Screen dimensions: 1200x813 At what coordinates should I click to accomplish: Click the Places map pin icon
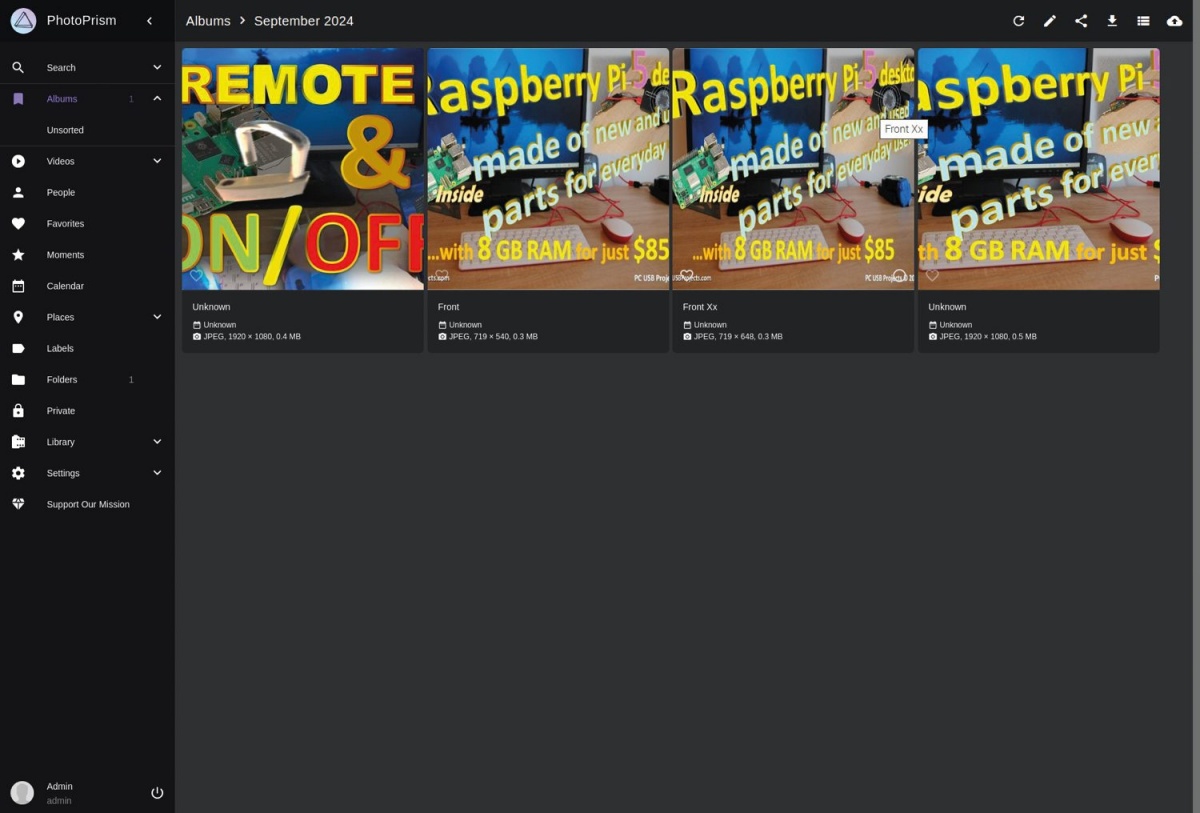[x=18, y=317]
